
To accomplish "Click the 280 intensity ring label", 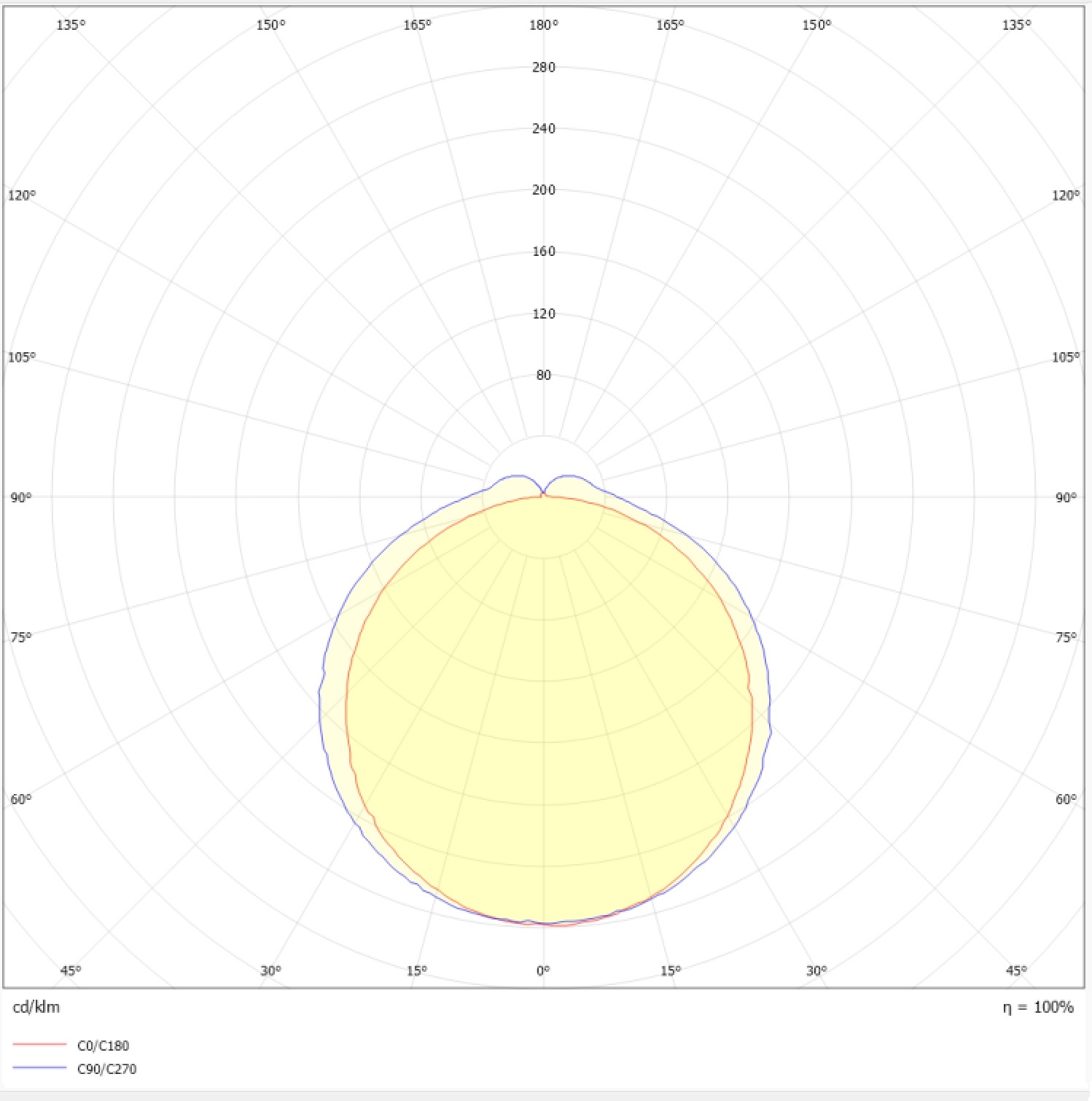I will pos(544,67).
